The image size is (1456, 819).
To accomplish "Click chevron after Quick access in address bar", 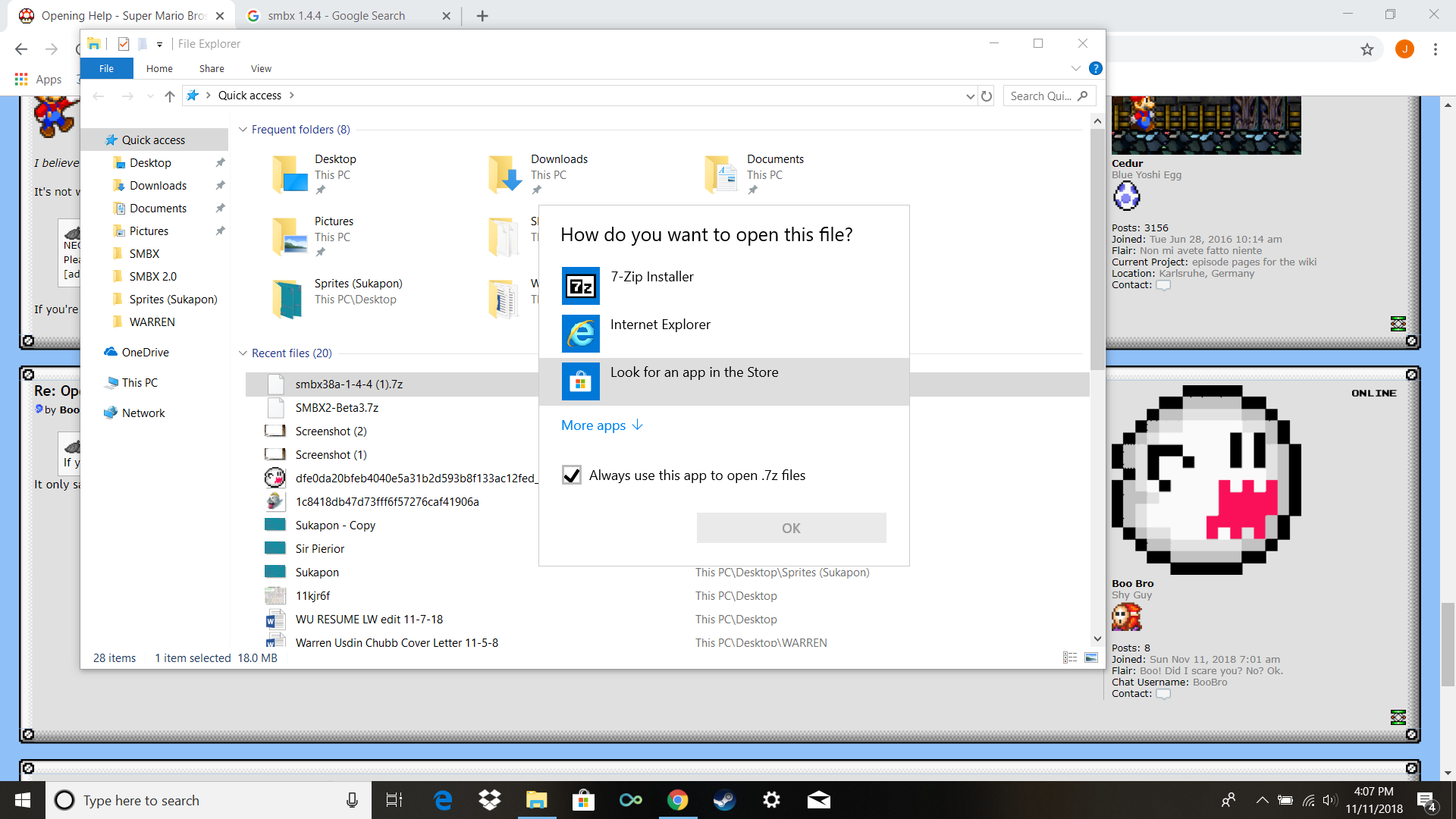I will click(x=292, y=96).
